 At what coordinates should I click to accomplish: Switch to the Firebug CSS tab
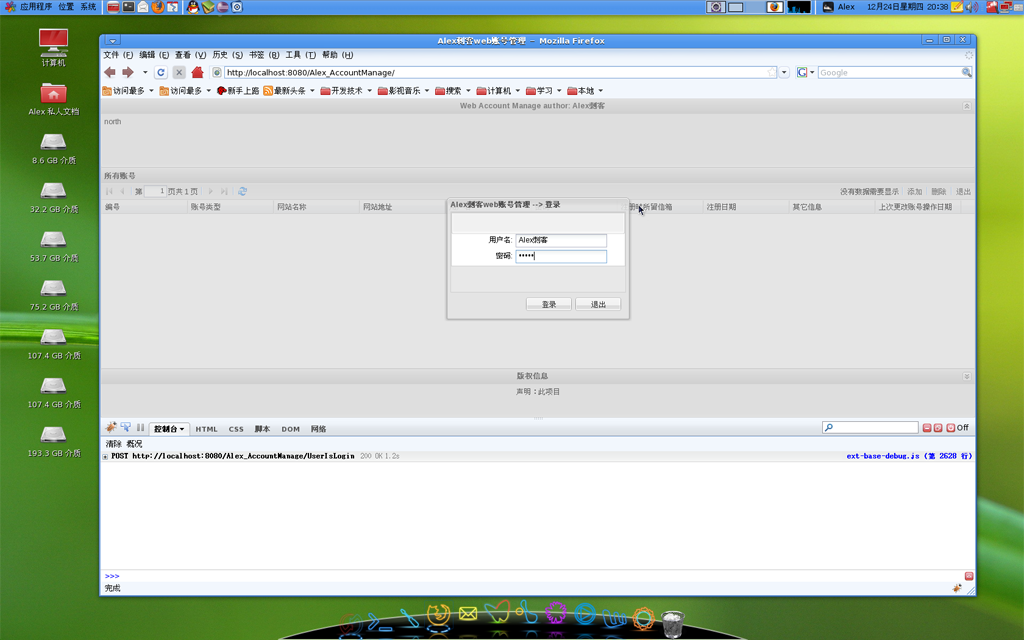(236, 429)
